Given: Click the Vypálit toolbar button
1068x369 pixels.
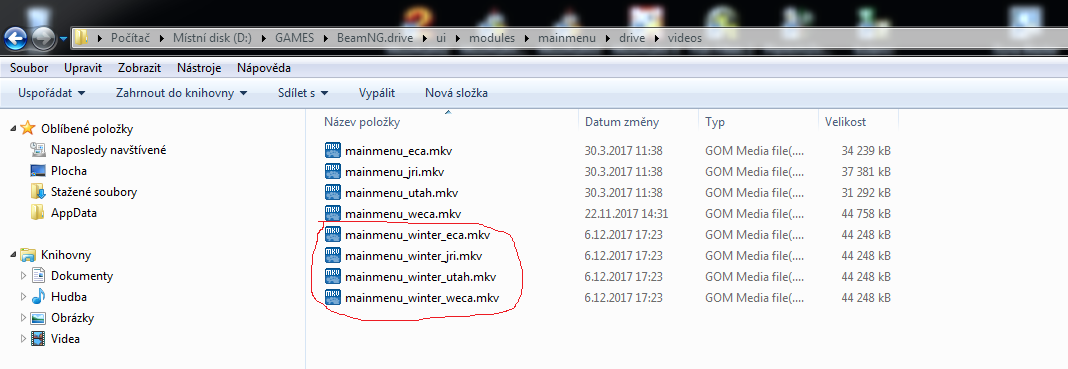Looking at the screenshot, I should pyautogui.click(x=377, y=93).
